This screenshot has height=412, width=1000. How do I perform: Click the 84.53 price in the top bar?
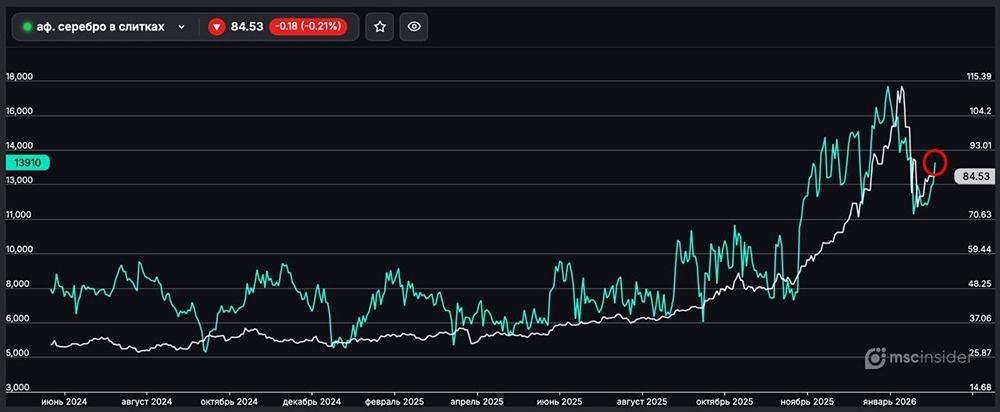[x=247, y=27]
